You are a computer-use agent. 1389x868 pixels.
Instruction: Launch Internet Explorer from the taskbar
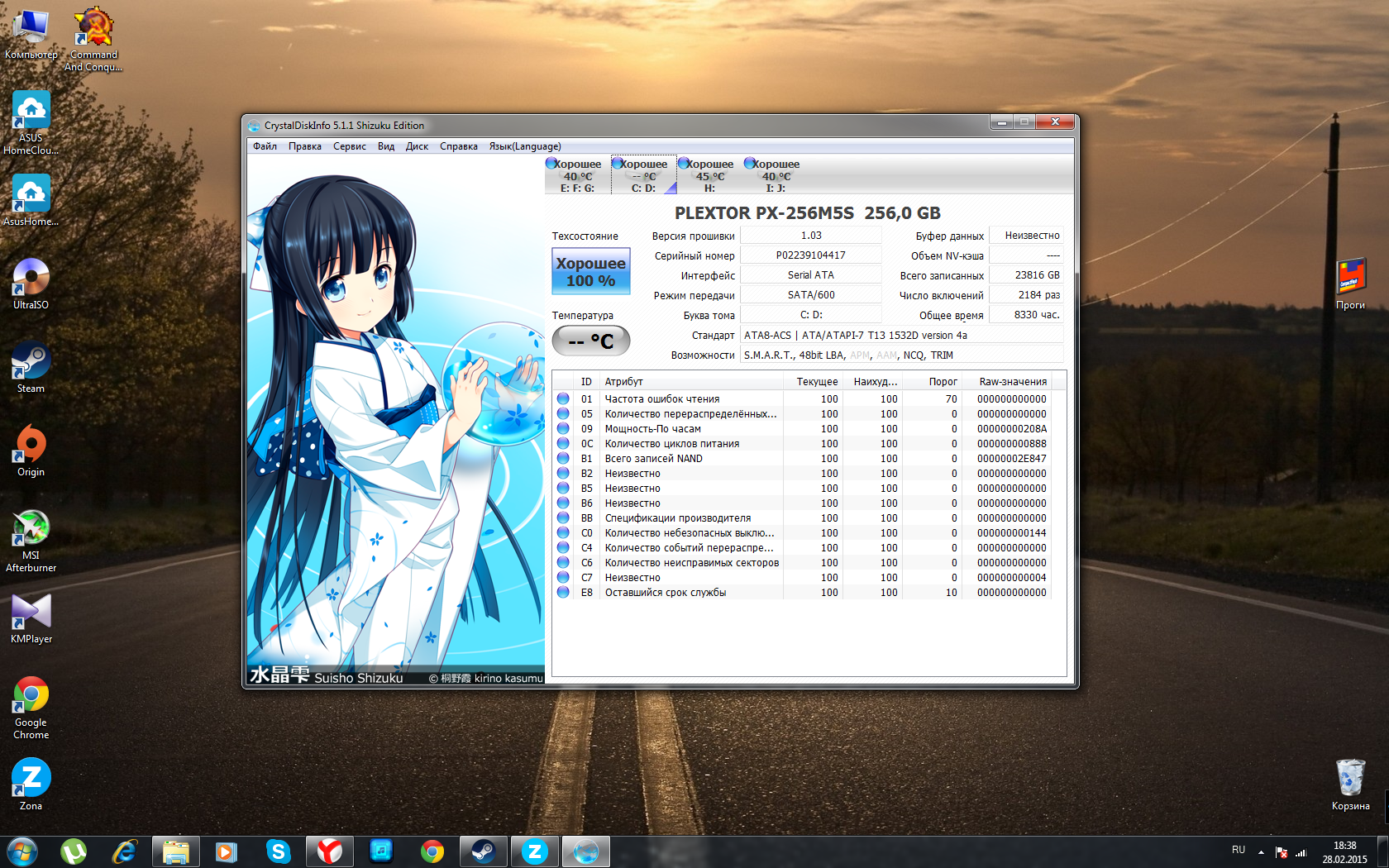(124, 851)
